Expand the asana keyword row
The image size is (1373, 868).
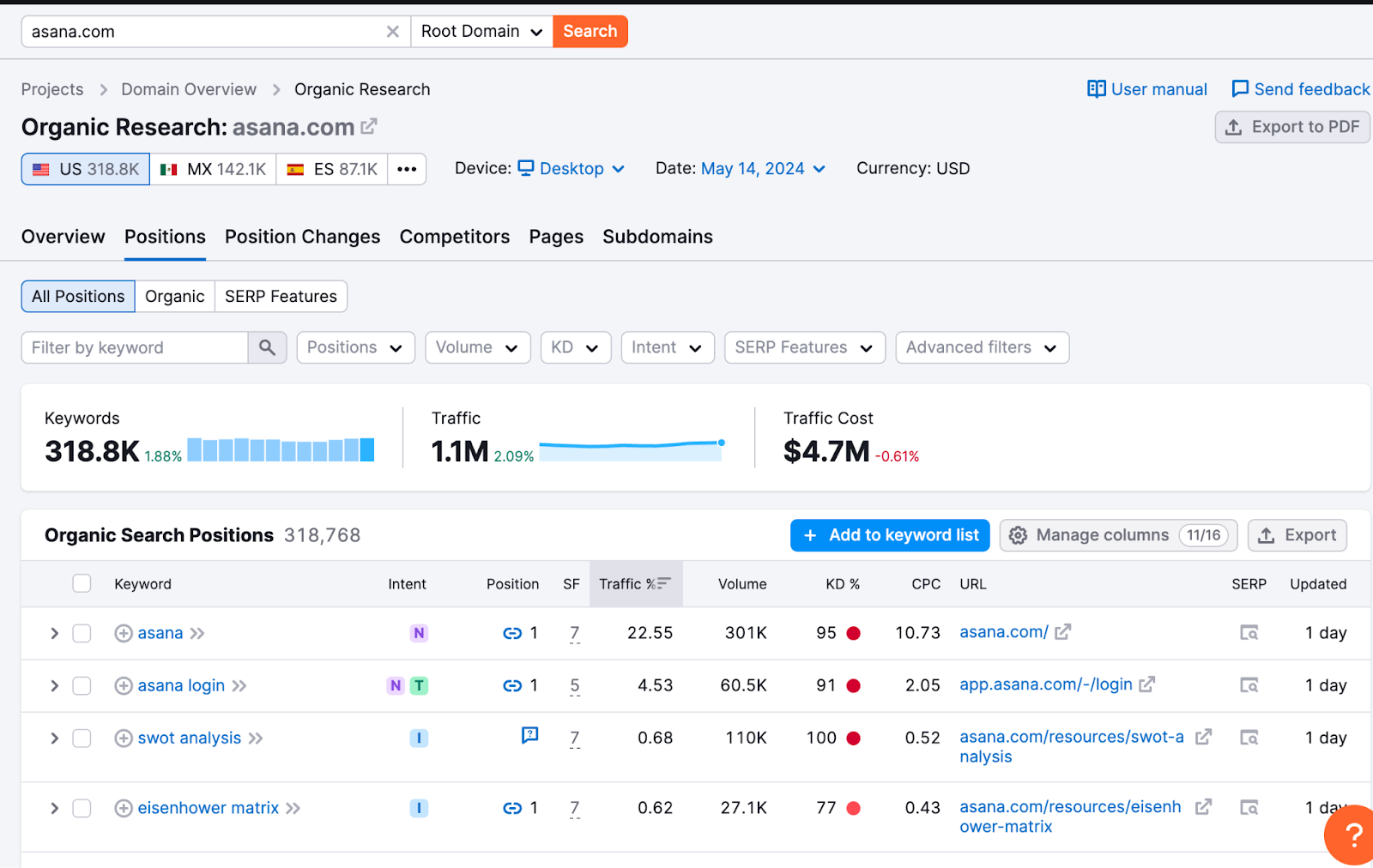(54, 633)
